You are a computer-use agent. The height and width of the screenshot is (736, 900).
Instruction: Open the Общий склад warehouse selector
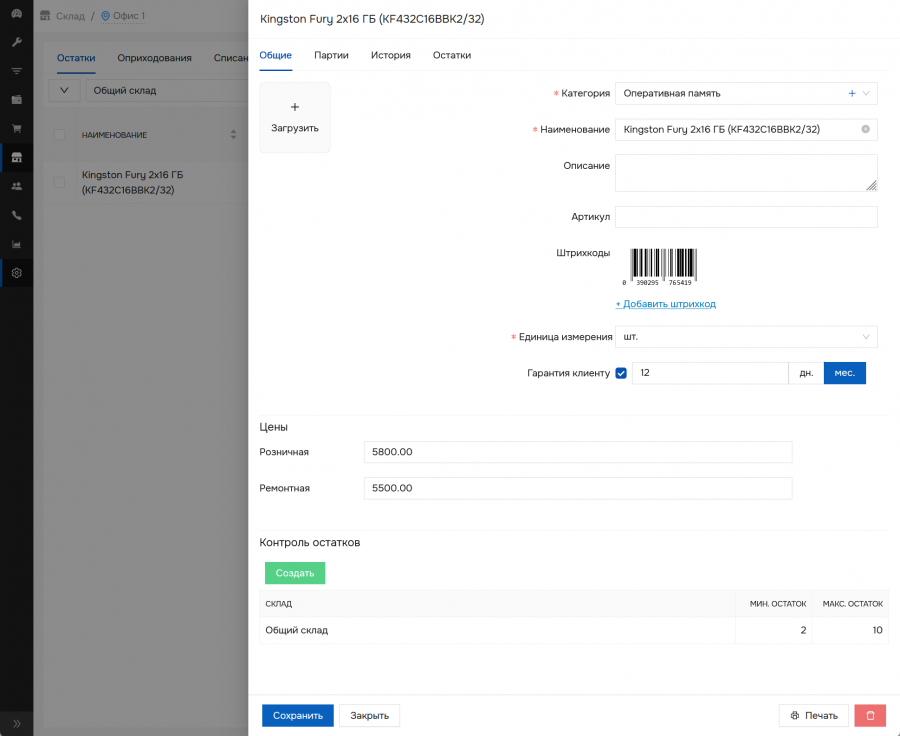[166, 90]
